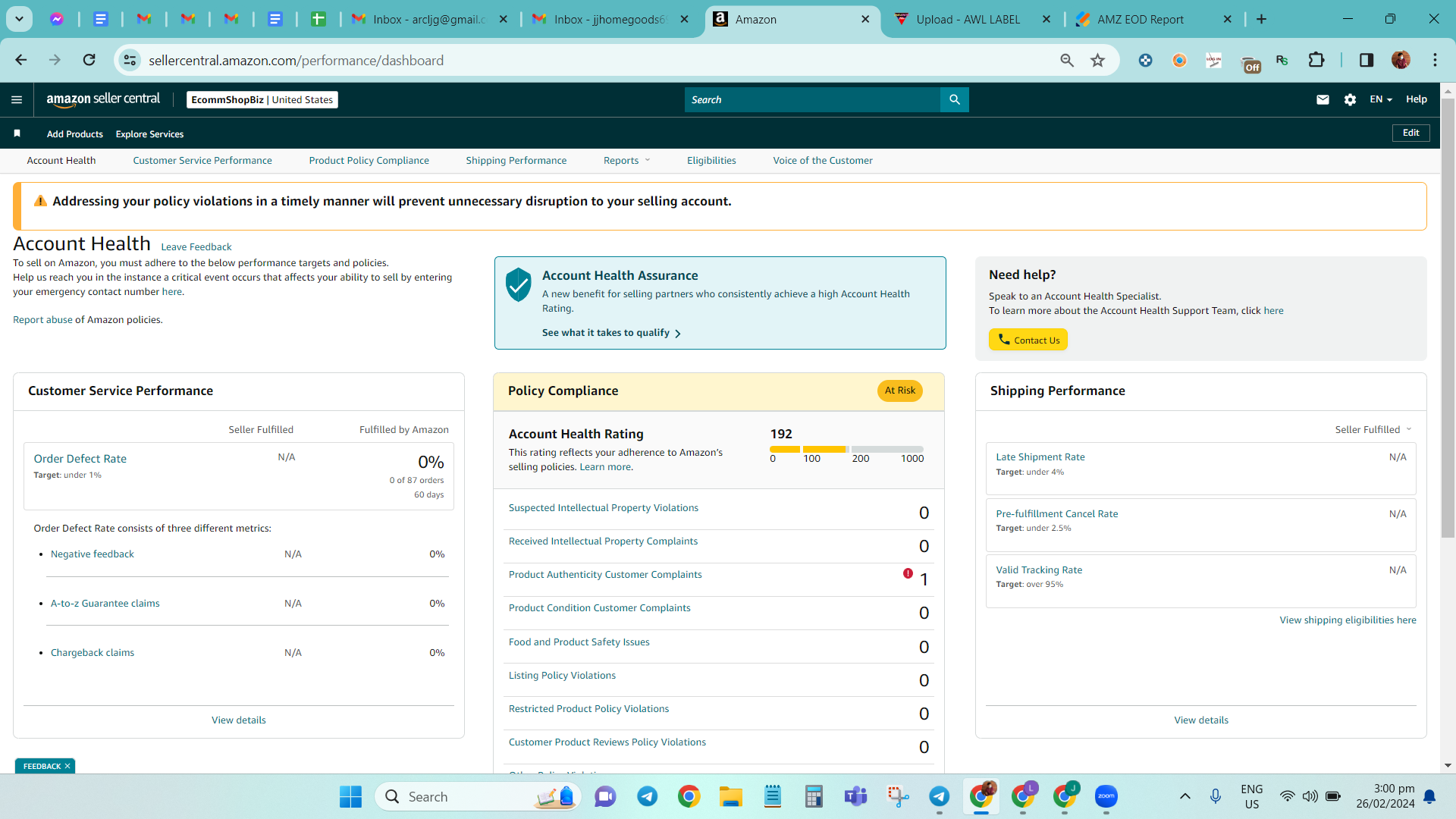Open the Help link in the header

coord(1417,99)
